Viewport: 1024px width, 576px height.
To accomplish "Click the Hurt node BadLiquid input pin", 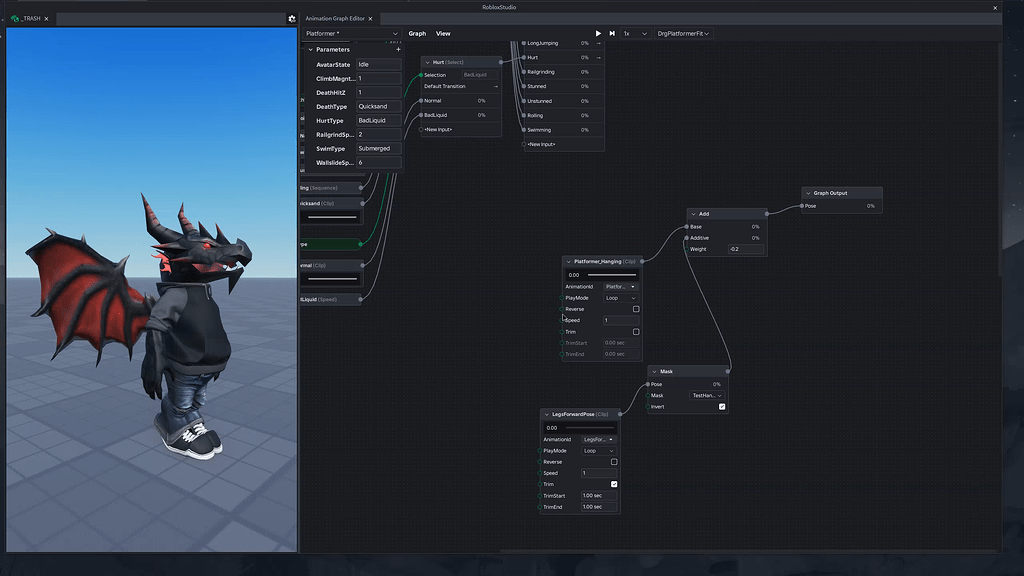I will (x=421, y=115).
